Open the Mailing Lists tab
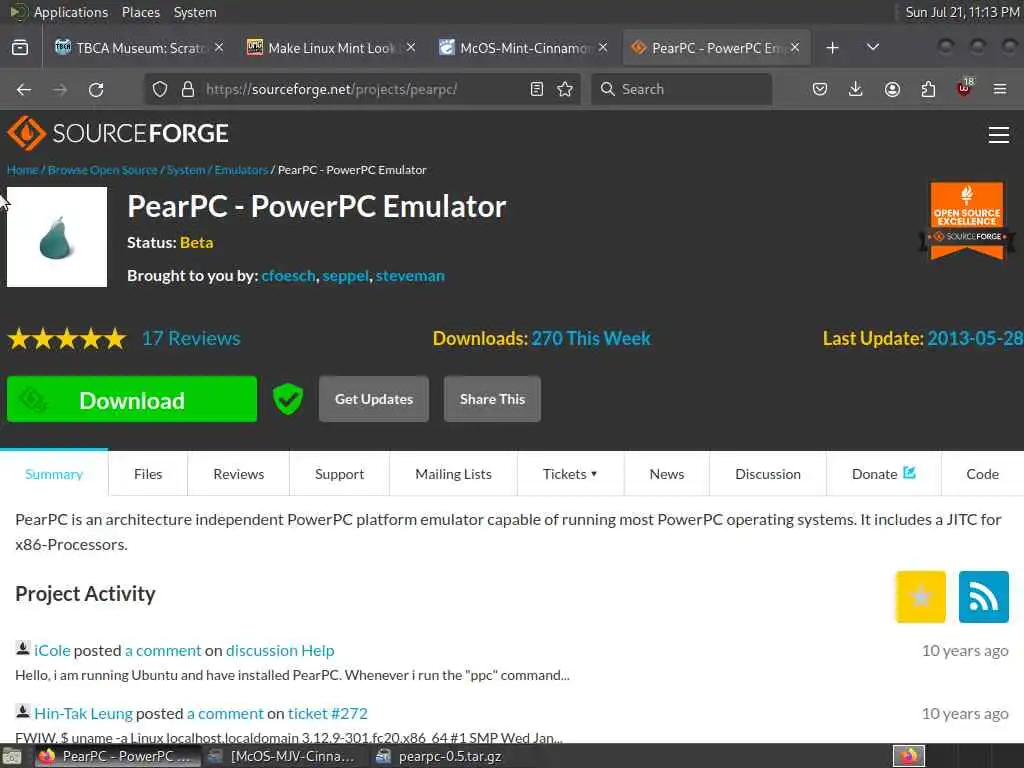1024x768 pixels. tap(453, 474)
